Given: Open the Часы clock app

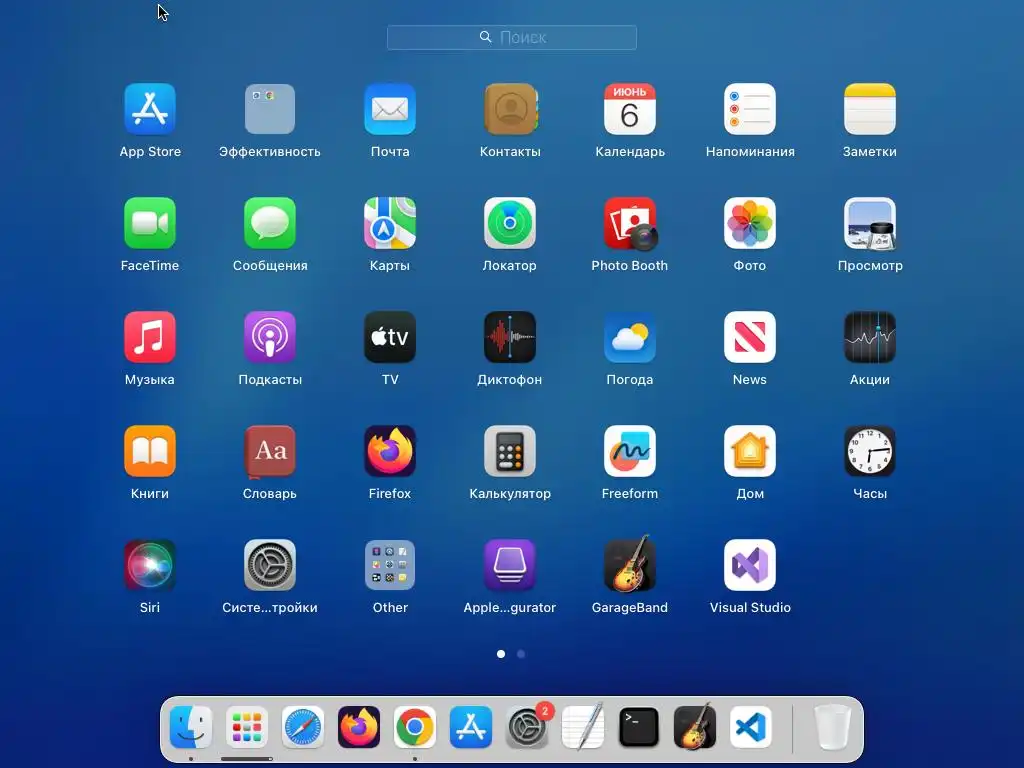Looking at the screenshot, I should click(870, 451).
